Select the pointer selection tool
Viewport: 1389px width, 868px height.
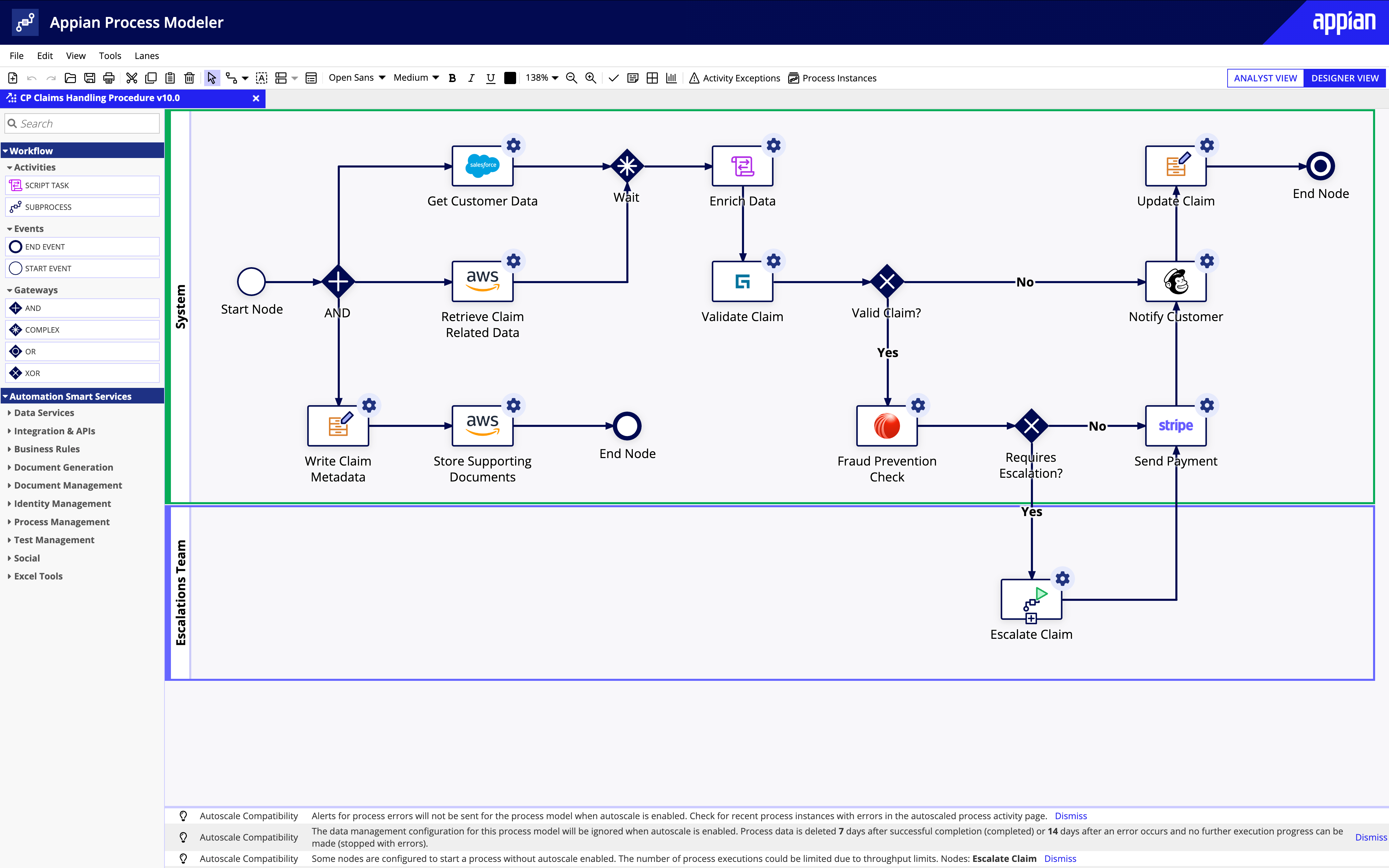(x=212, y=78)
